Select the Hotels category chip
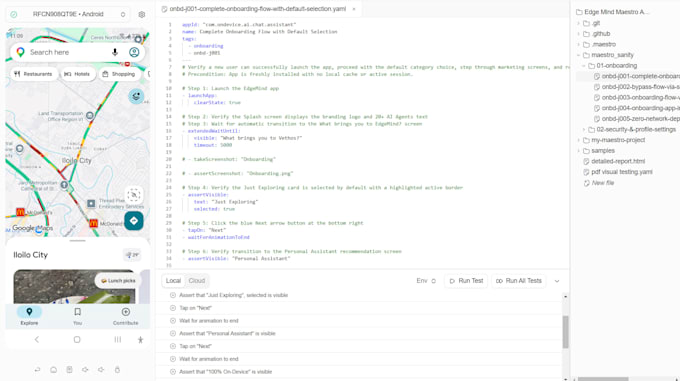 point(77,74)
